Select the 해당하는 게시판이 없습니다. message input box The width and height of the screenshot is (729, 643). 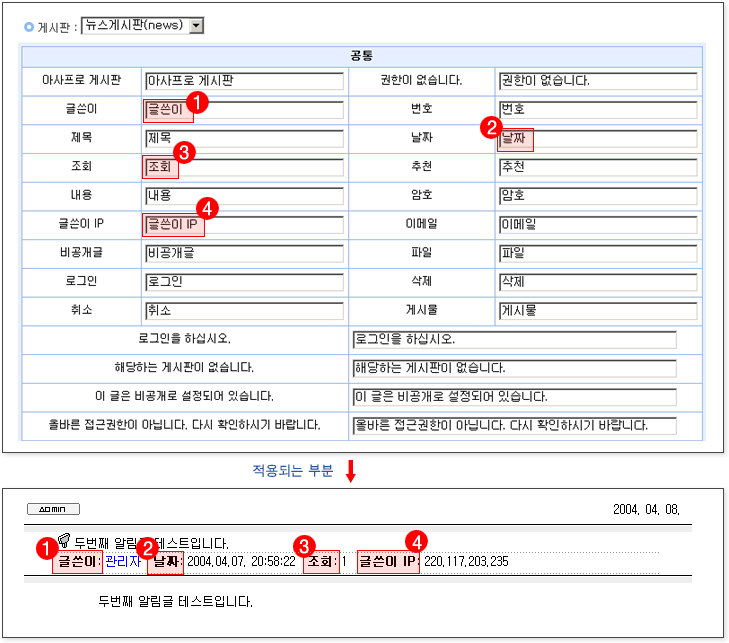[x=514, y=368]
